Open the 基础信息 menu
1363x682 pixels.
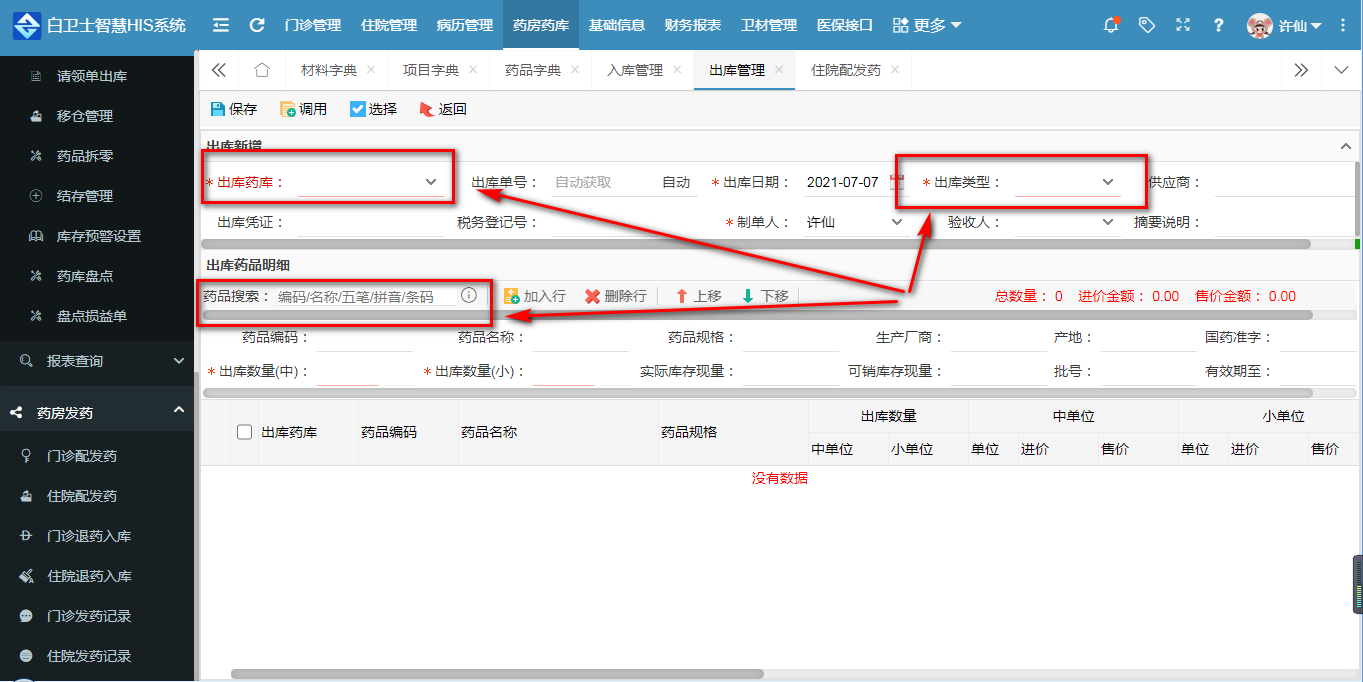coord(617,25)
